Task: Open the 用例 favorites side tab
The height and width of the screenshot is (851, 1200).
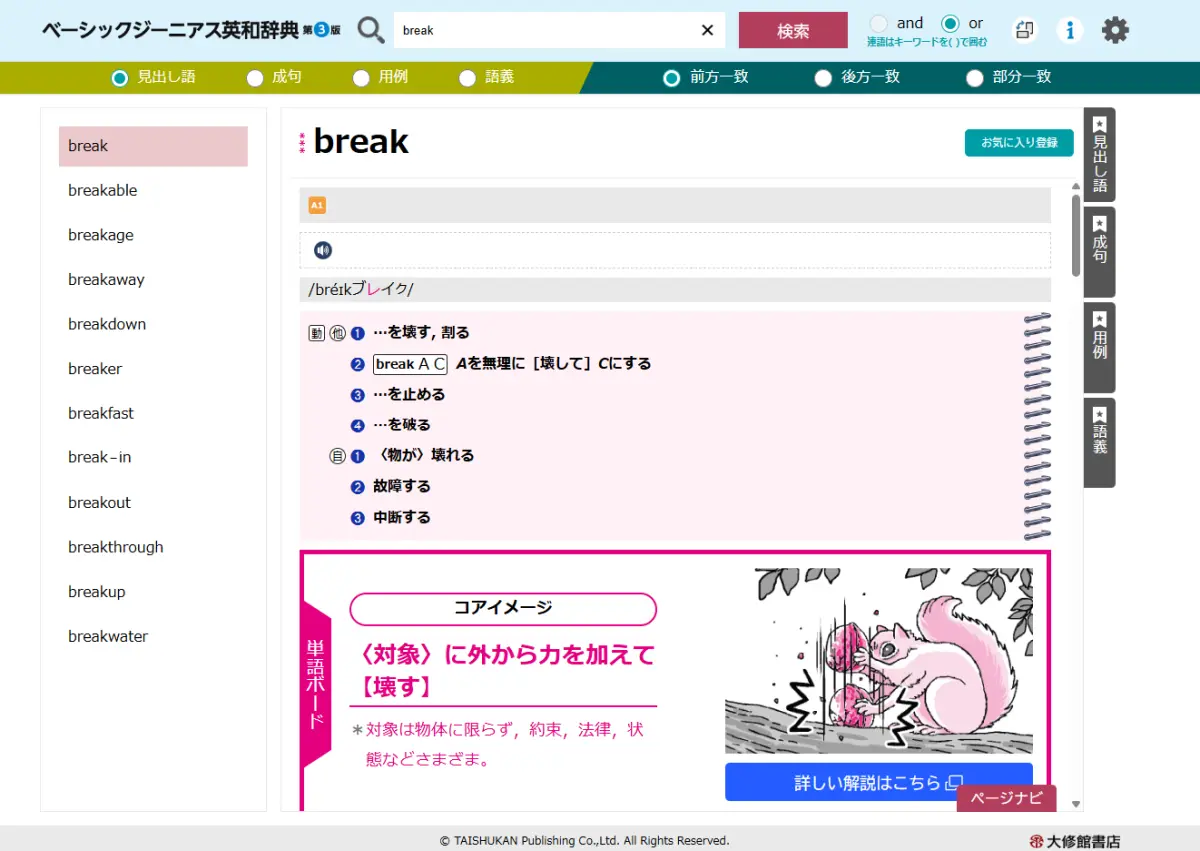Action: coord(1099,347)
